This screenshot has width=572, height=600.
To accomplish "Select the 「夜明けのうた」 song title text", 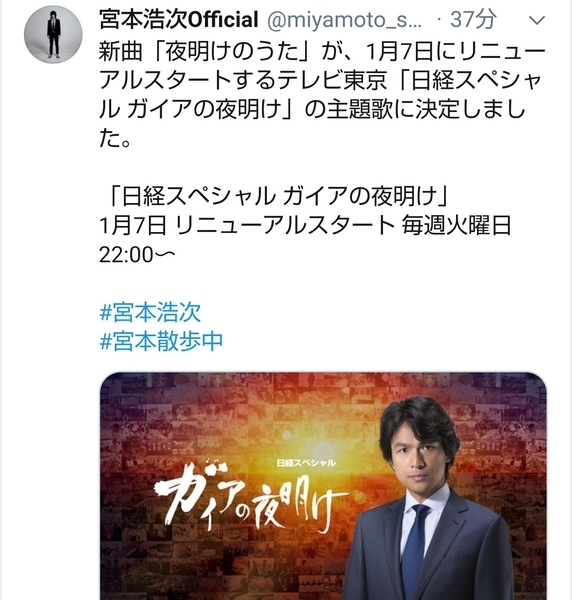I will 233,51.
